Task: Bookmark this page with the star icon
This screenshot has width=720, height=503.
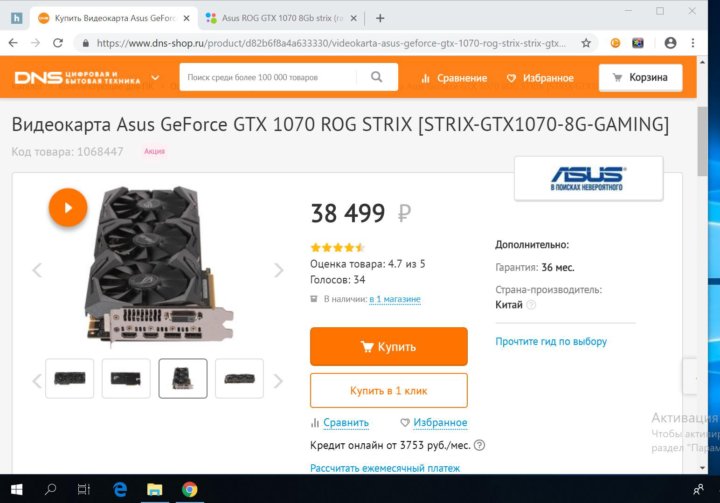Action: [586, 43]
